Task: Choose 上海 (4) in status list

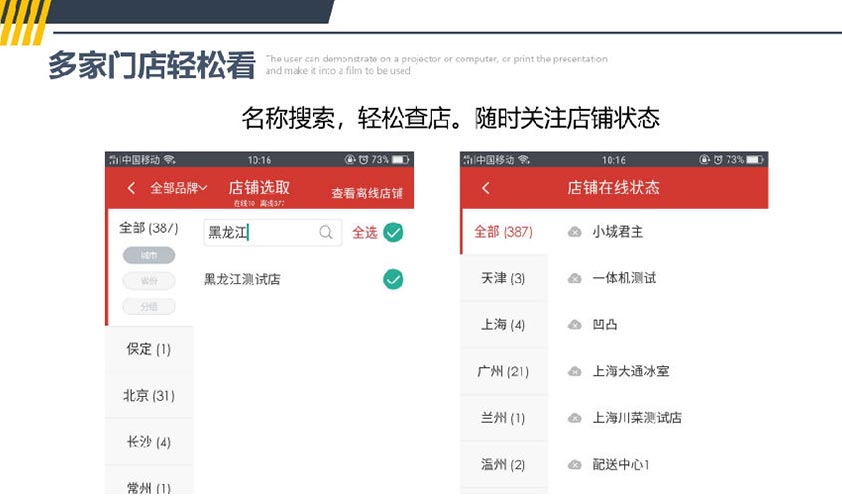Action: [504, 324]
